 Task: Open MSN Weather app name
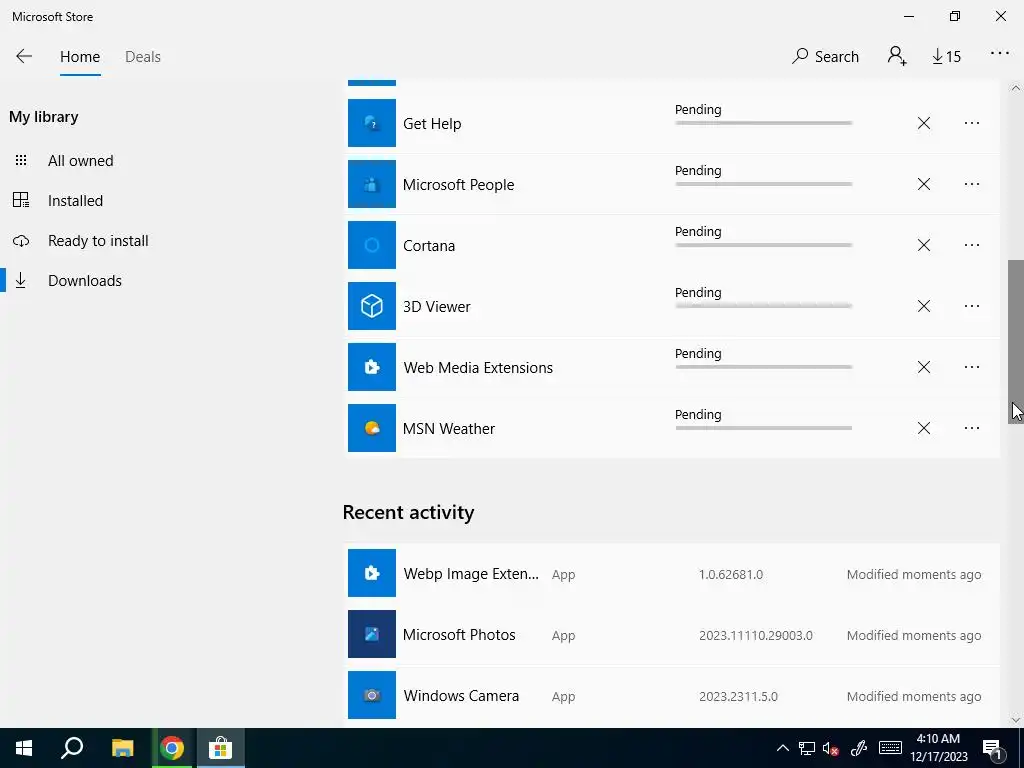click(449, 428)
